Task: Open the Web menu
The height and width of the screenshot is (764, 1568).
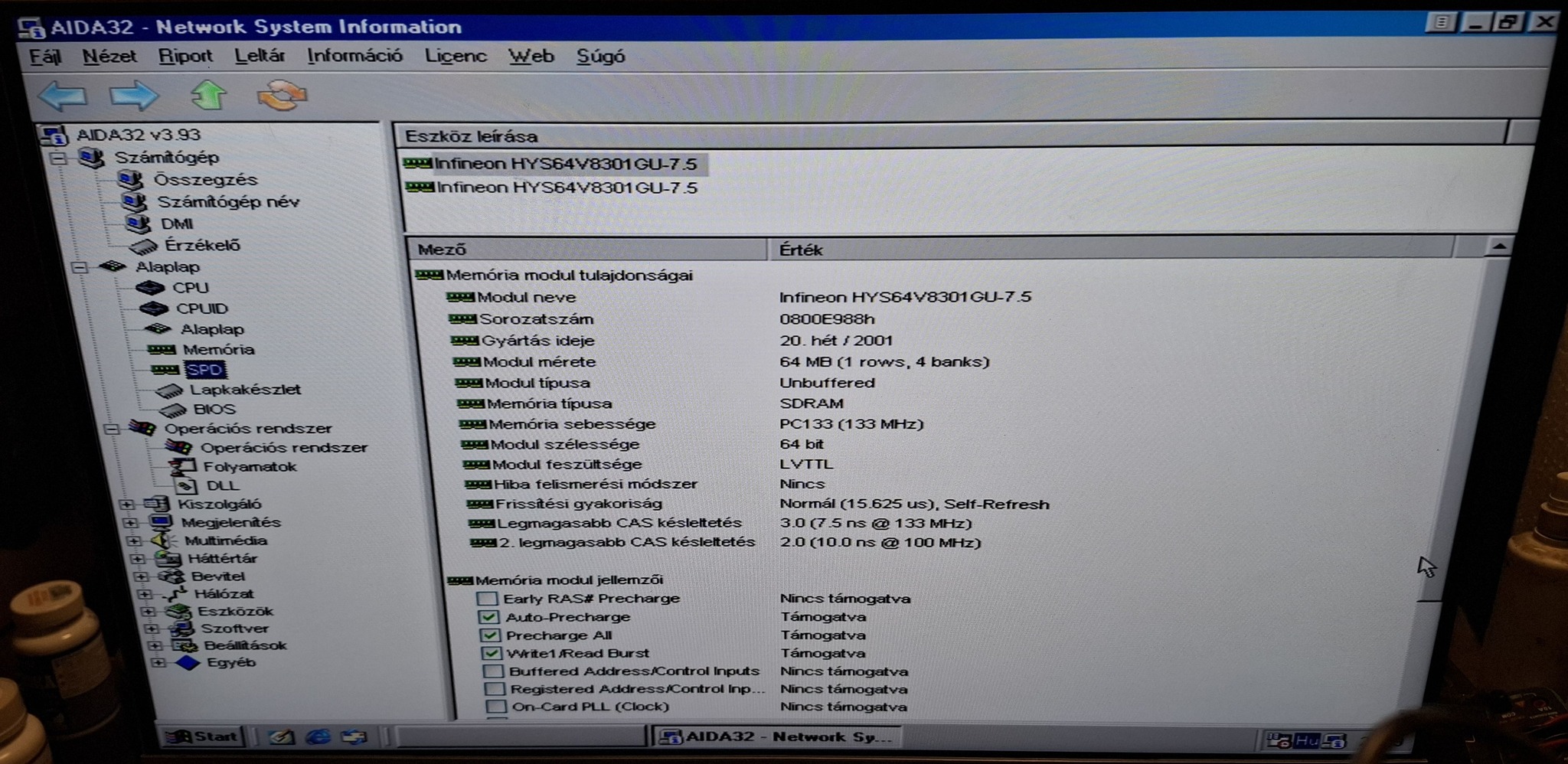Action: click(531, 56)
